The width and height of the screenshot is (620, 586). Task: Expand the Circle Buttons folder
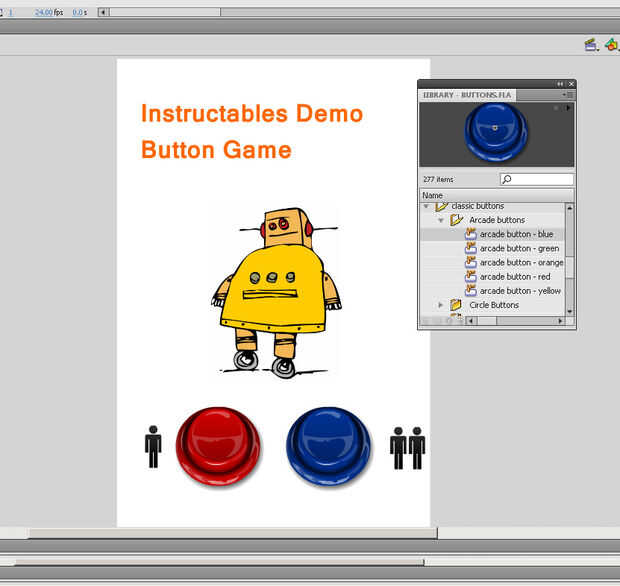pyautogui.click(x=440, y=305)
